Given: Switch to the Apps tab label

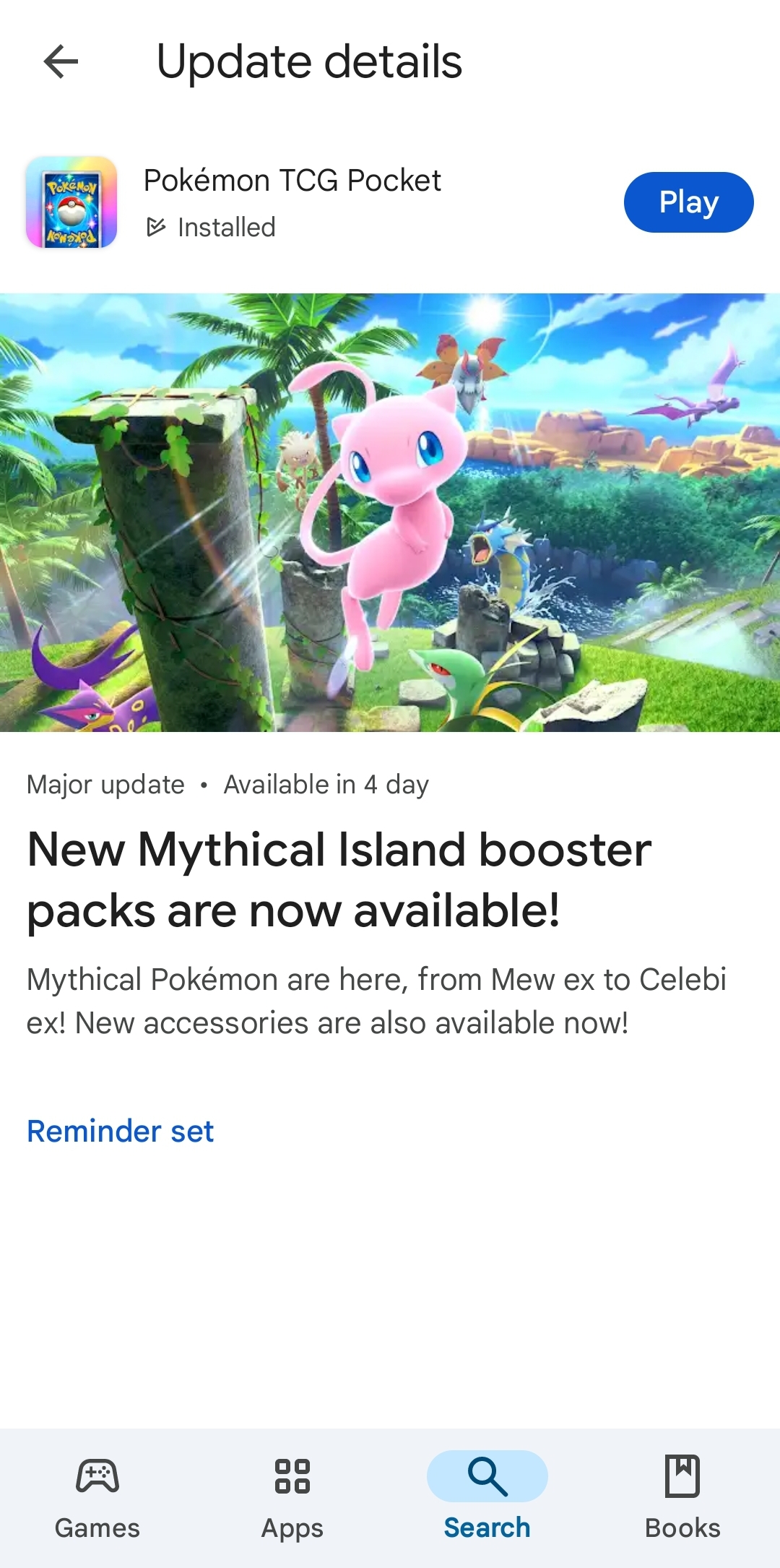Looking at the screenshot, I should coord(292,1528).
